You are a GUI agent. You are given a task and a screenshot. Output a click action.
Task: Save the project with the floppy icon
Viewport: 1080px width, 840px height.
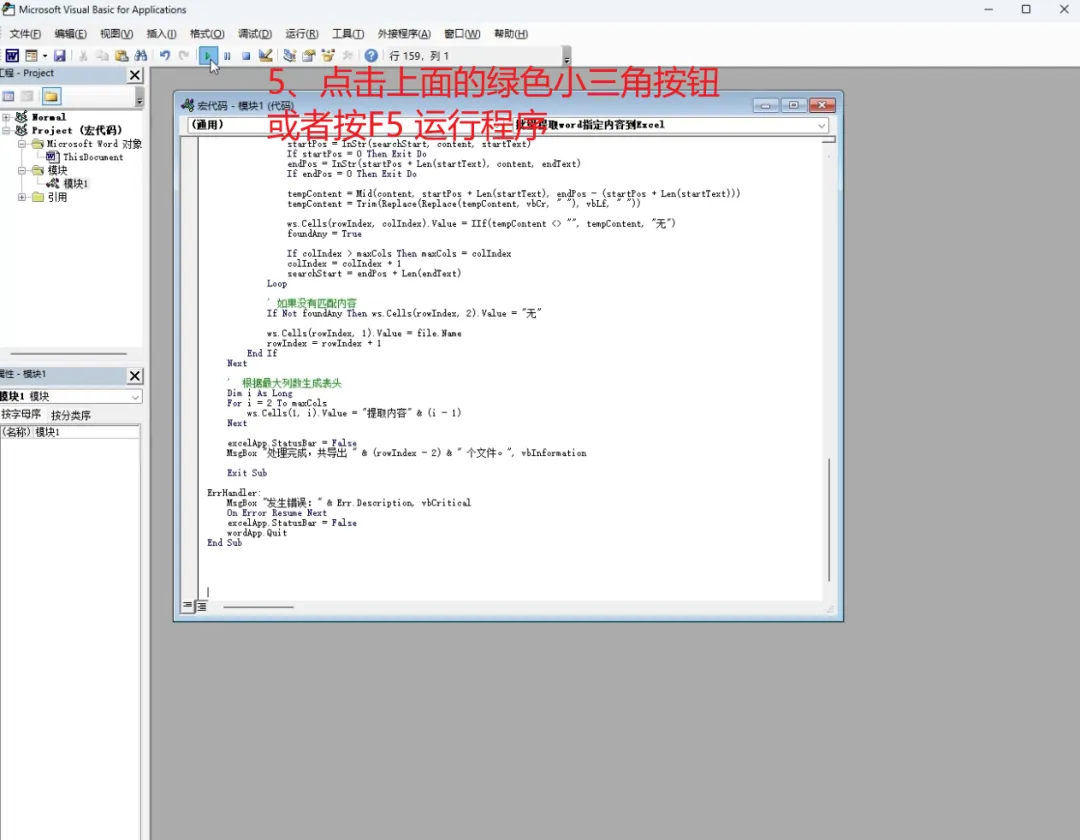(x=60, y=56)
